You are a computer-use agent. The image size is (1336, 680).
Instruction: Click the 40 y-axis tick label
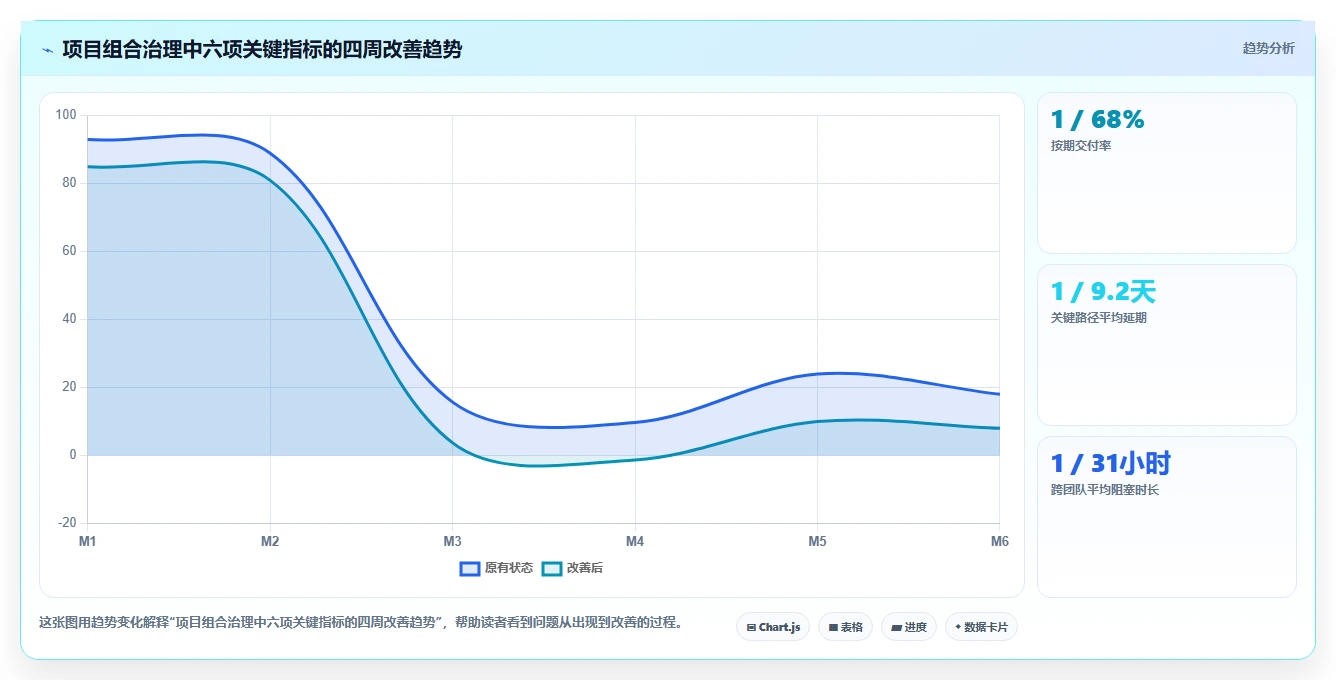pyautogui.click(x=69, y=319)
